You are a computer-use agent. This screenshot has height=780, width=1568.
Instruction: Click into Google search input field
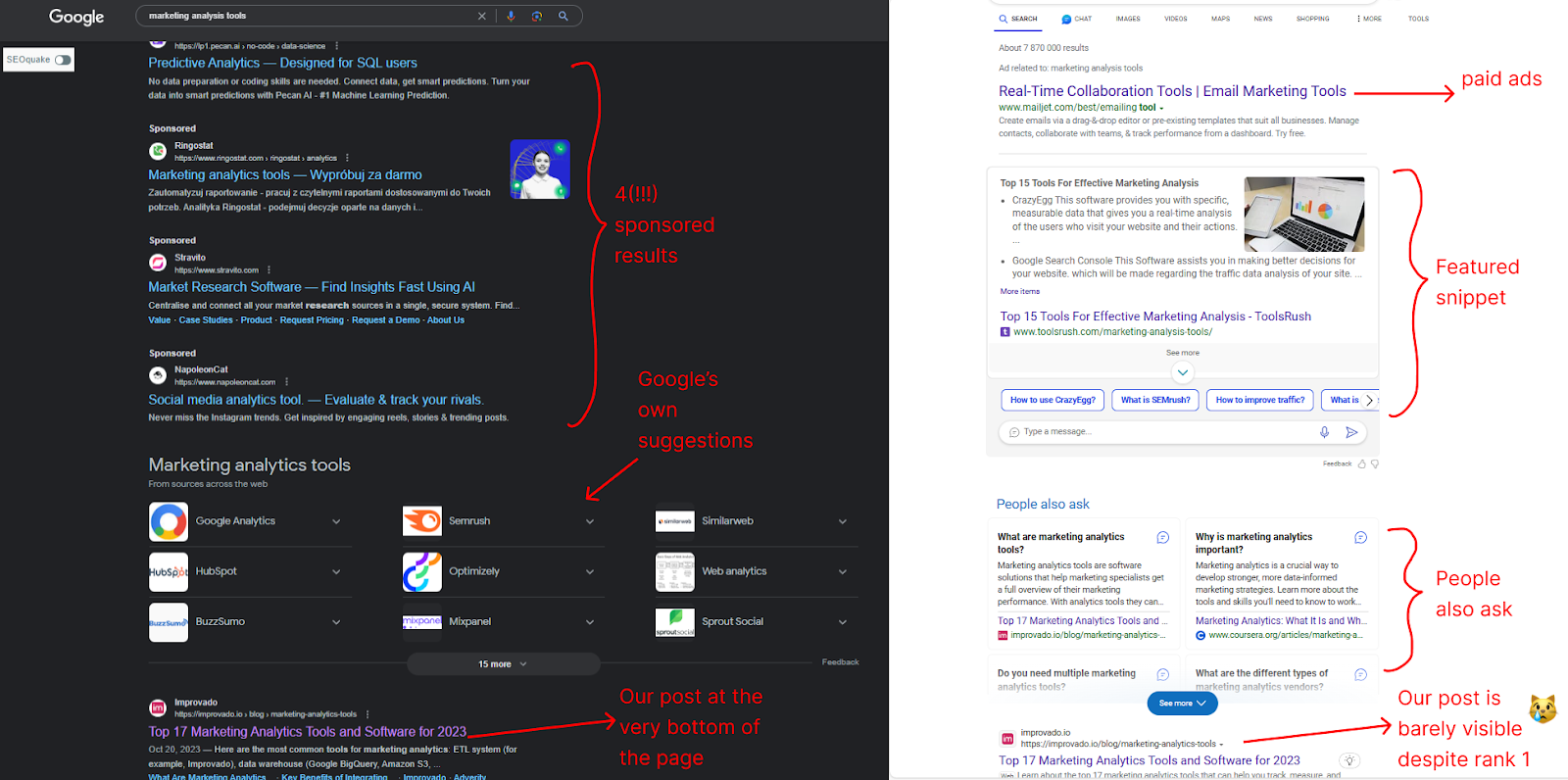coord(309,16)
